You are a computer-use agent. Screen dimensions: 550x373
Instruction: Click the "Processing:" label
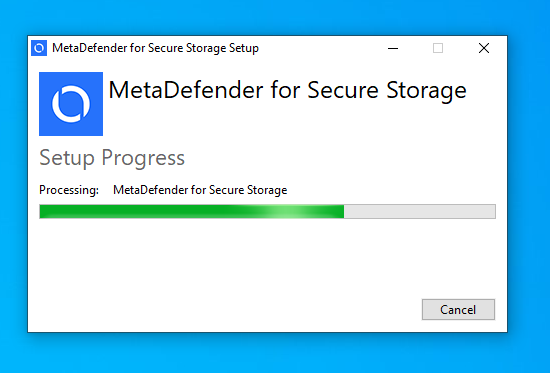(69, 190)
